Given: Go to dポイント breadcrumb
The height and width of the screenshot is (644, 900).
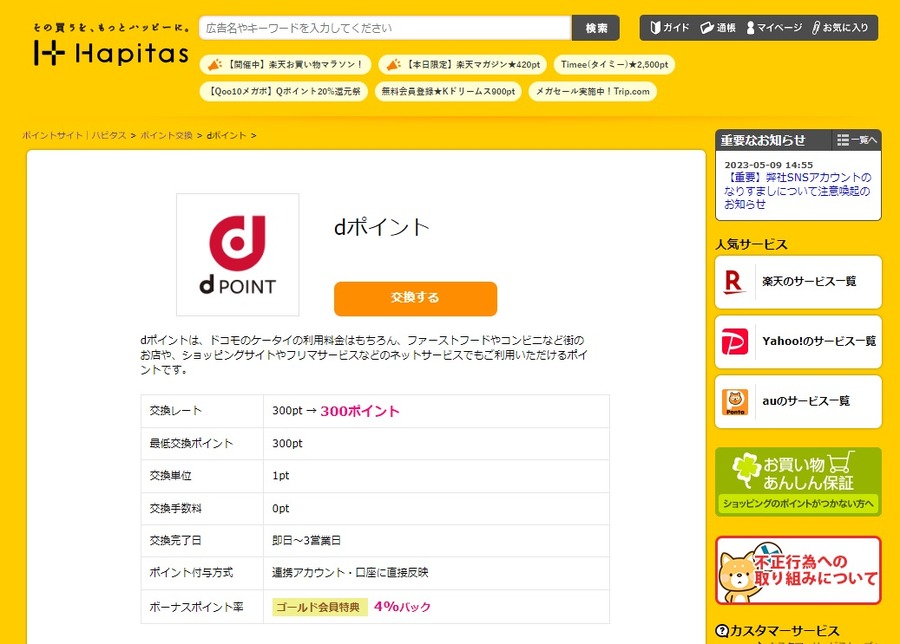Looking at the screenshot, I should [x=226, y=135].
